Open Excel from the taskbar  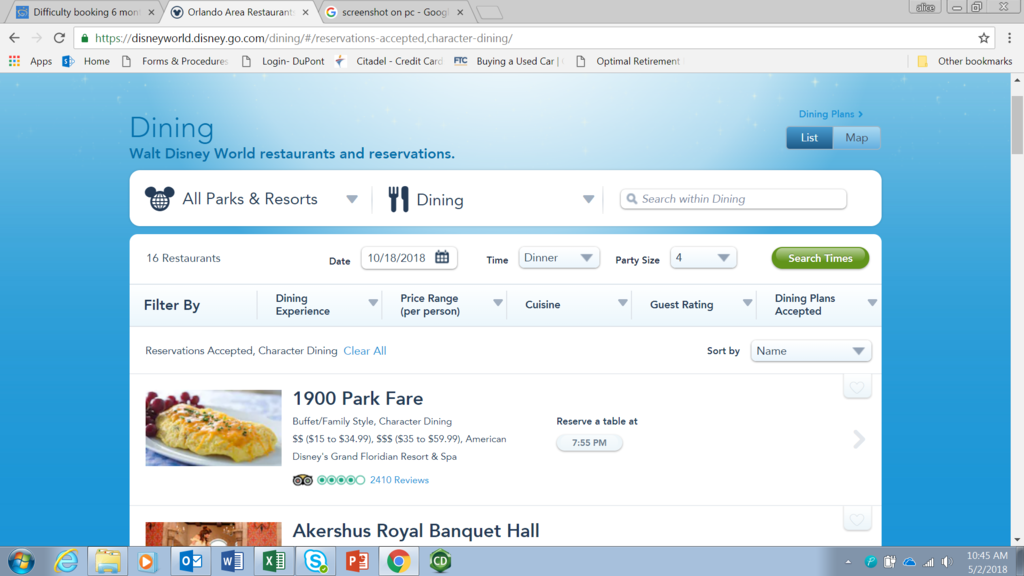point(273,561)
